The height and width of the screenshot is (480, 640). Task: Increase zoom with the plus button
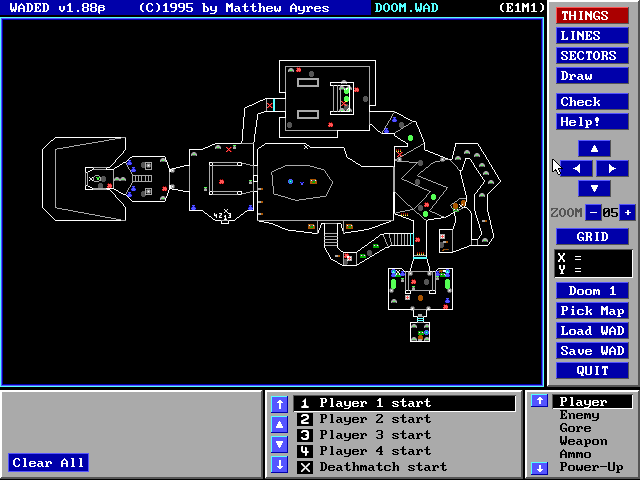click(627, 212)
